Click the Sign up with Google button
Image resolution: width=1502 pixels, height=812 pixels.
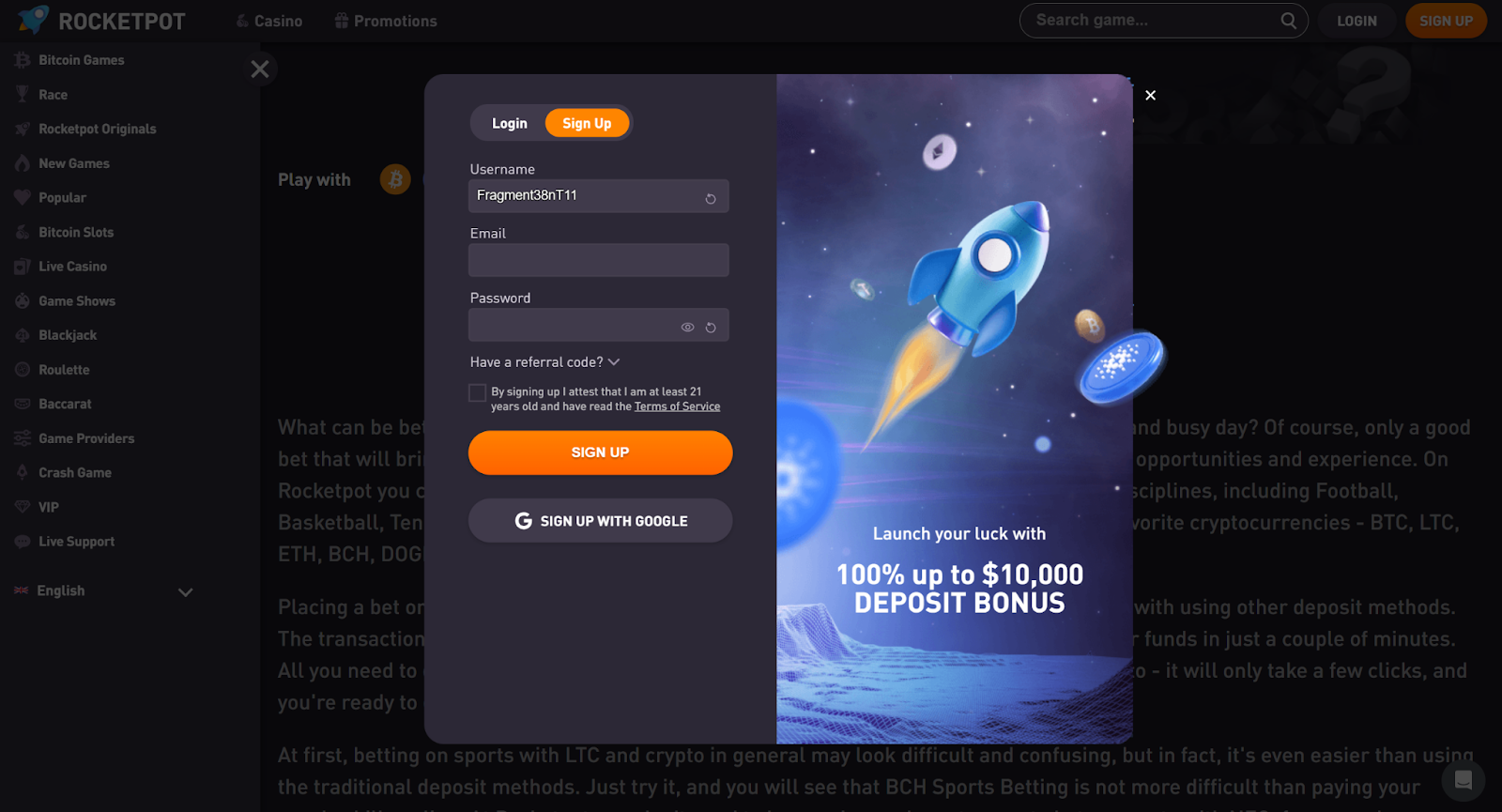[x=600, y=521]
